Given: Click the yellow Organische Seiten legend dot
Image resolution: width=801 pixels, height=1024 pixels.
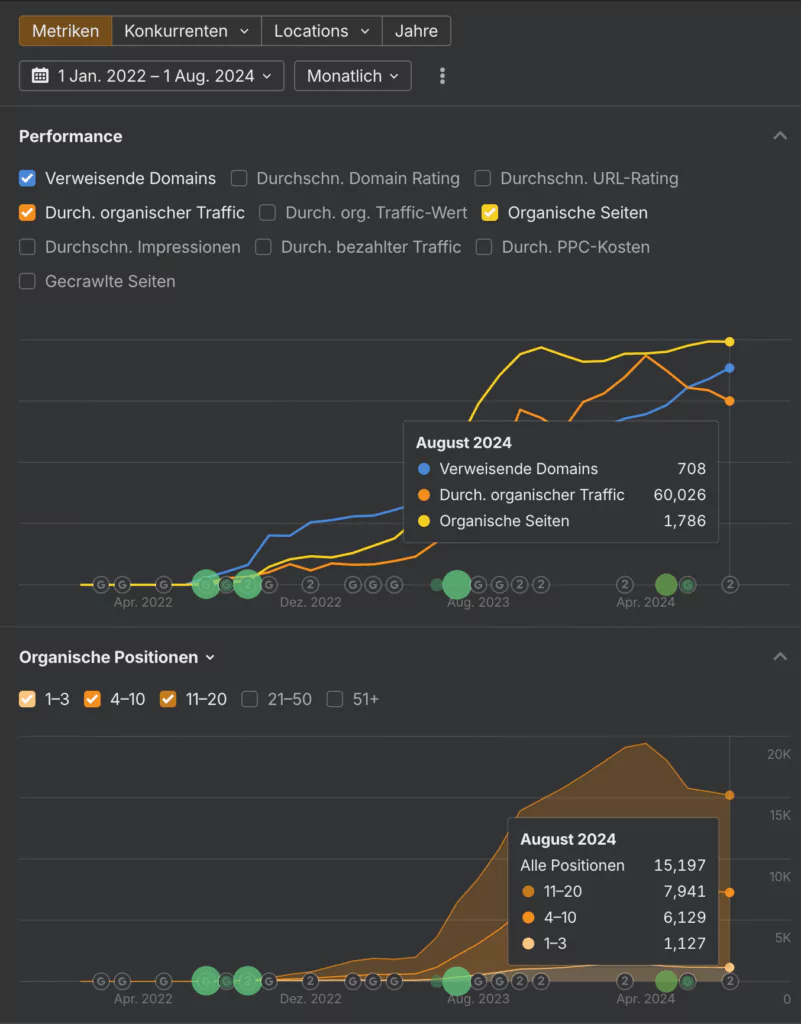Looking at the screenshot, I should pyautogui.click(x=424, y=520).
